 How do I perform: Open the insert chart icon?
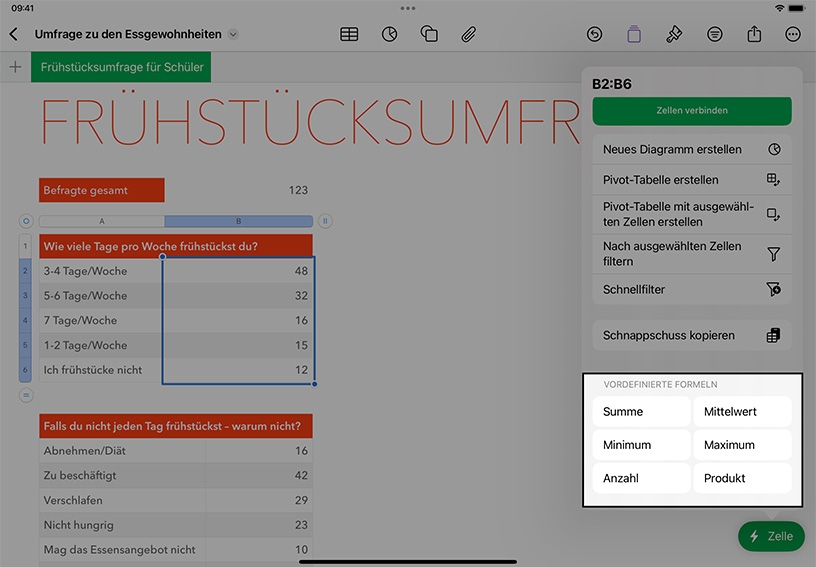(x=389, y=34)
